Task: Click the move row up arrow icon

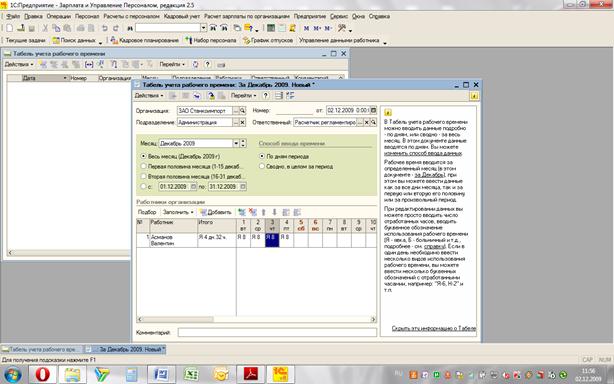Action: [x=264, y=212]
